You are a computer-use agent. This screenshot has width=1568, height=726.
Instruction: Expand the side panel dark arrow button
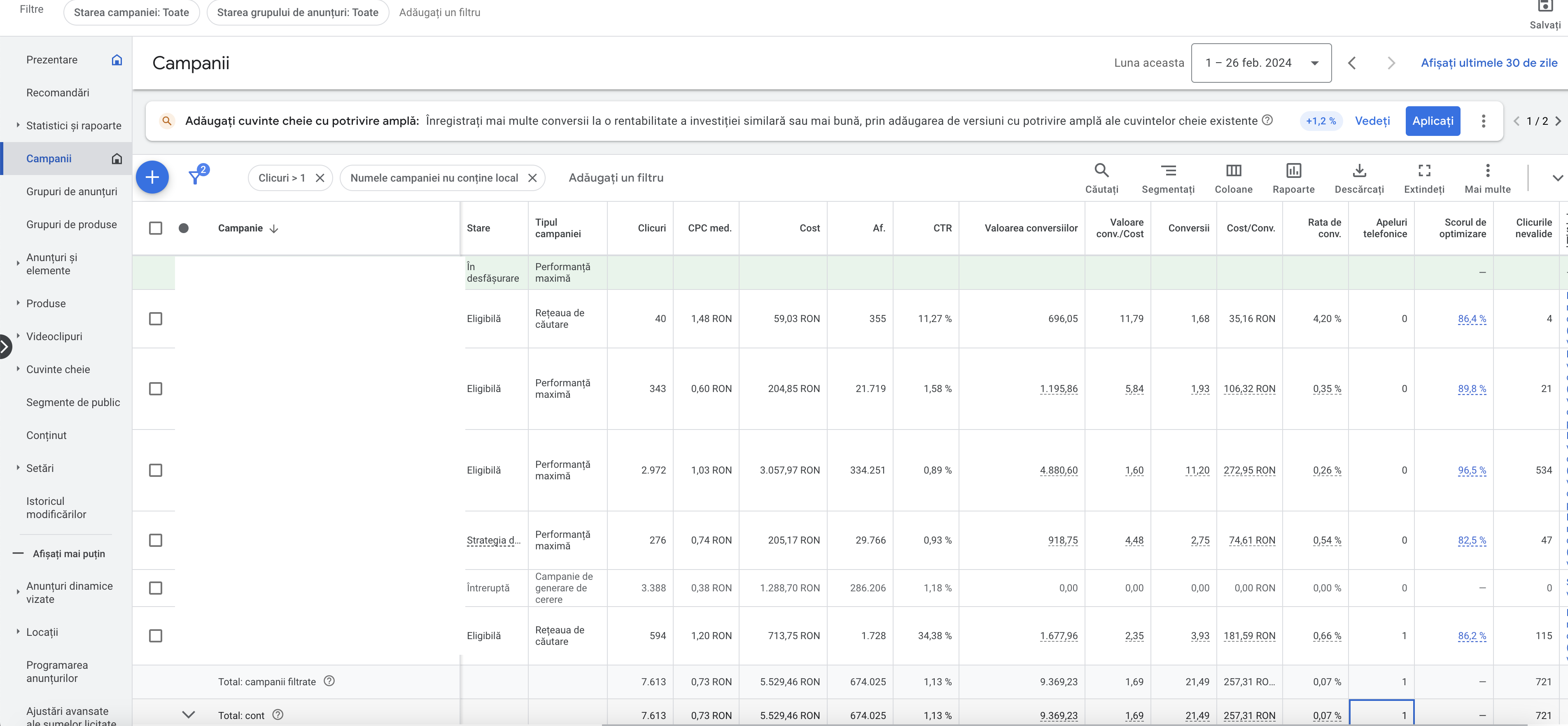pyautogui.click(x=5, y=347)
